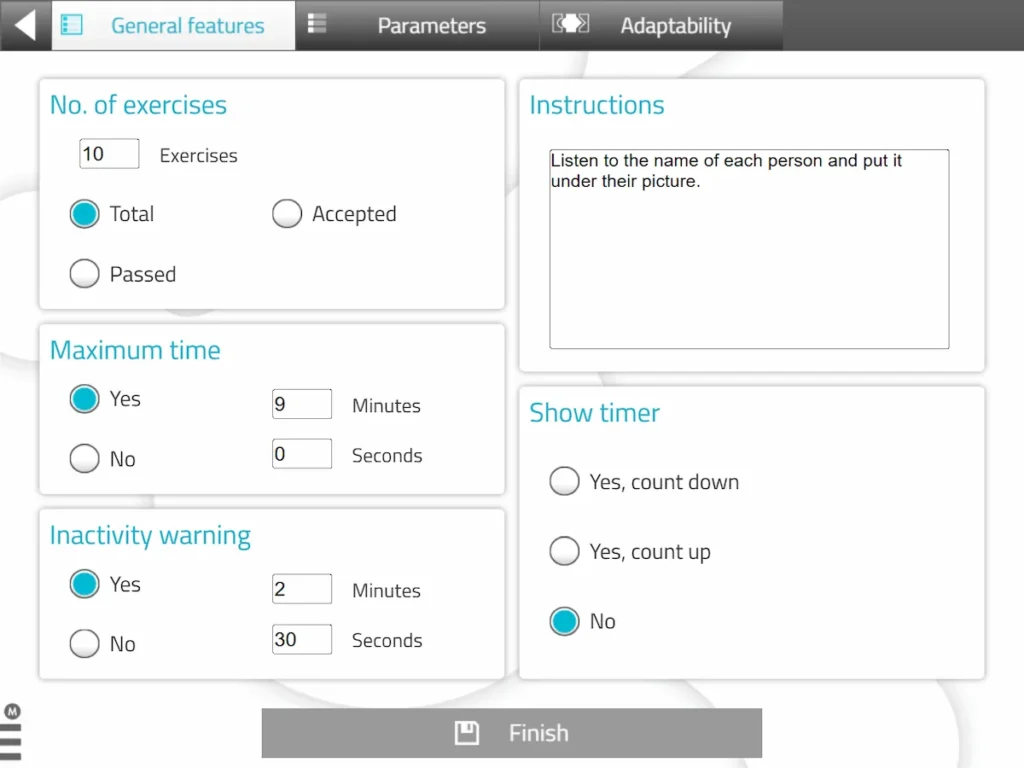The width and height of the screenshot is (1024, 768).
Task: Click the number of exercises field
Action: (109, 154)
